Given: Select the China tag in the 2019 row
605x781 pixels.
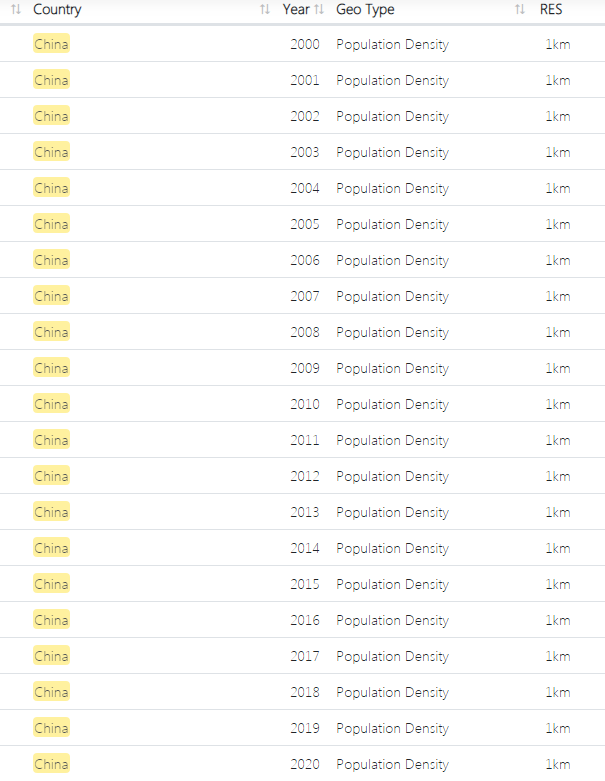Looking at the screenshot, I should pyautogui.click(x=51, y=728).
